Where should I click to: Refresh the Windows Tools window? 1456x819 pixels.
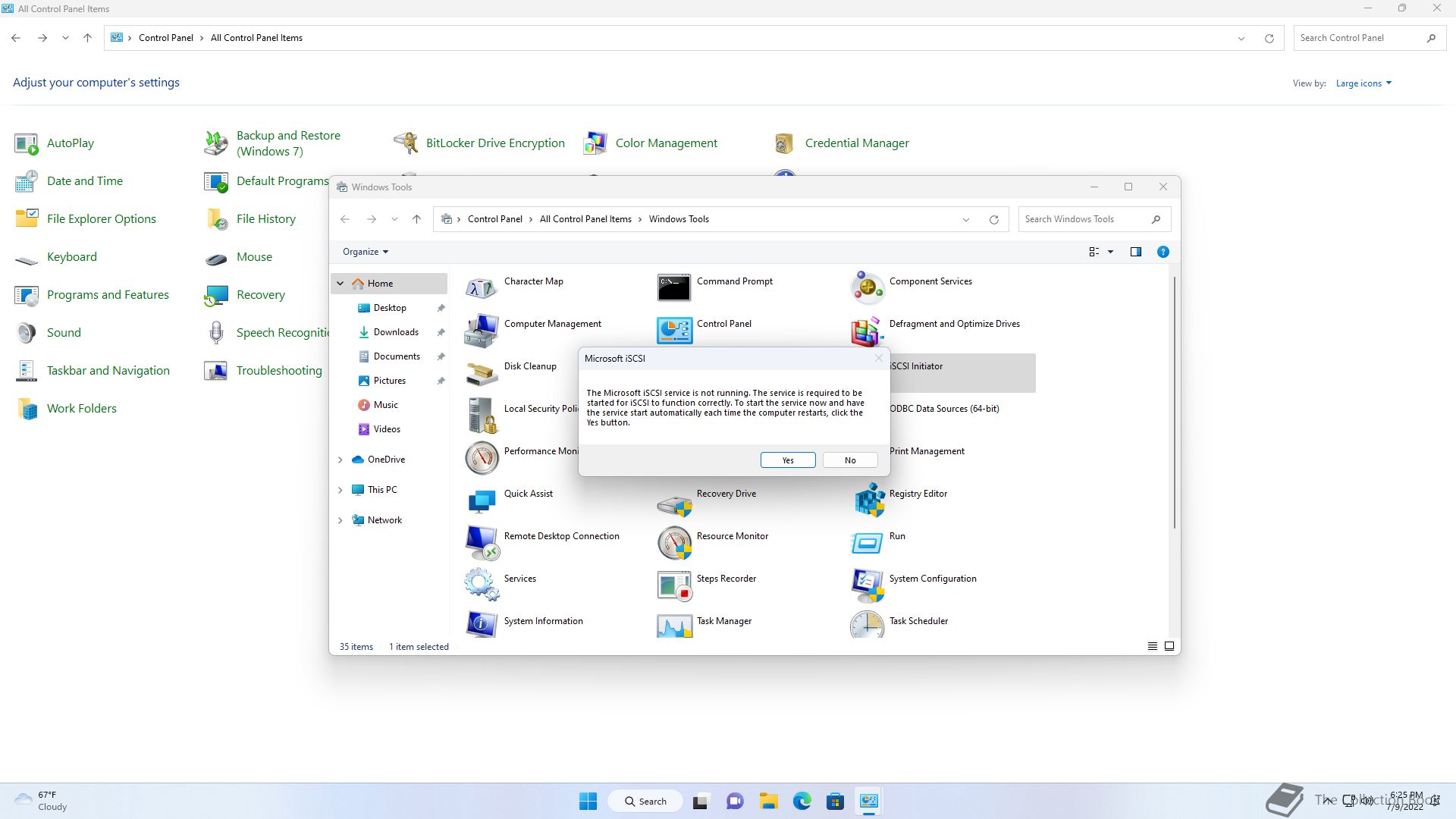[x=993, y=219]
